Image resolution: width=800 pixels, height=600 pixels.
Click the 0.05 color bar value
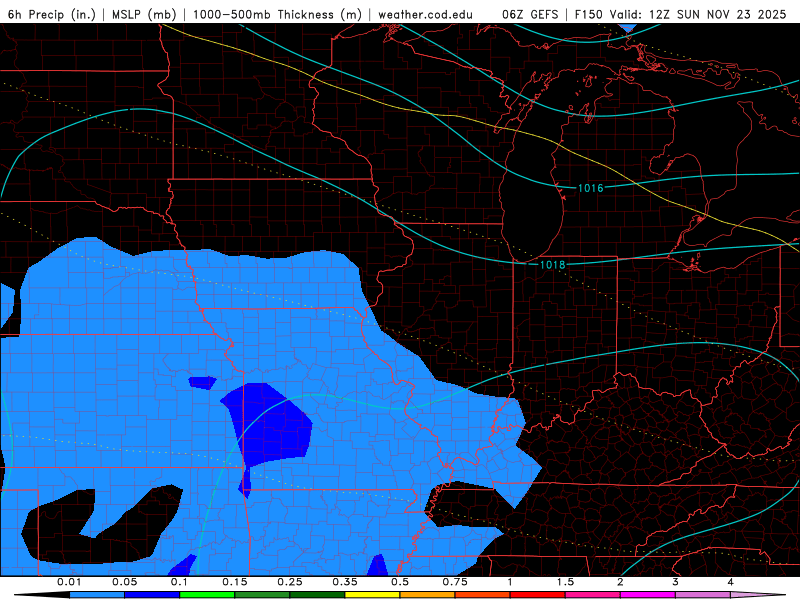tap(124, 582)
